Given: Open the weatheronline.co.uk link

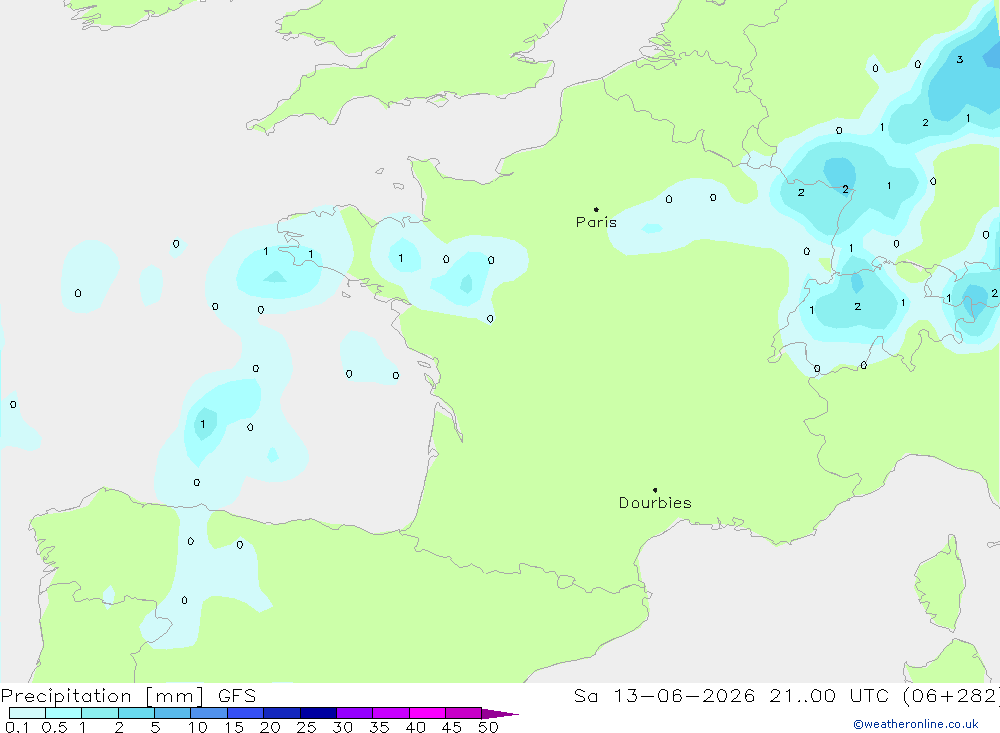Looking at the screenshot, I should (x=916, y=724).
